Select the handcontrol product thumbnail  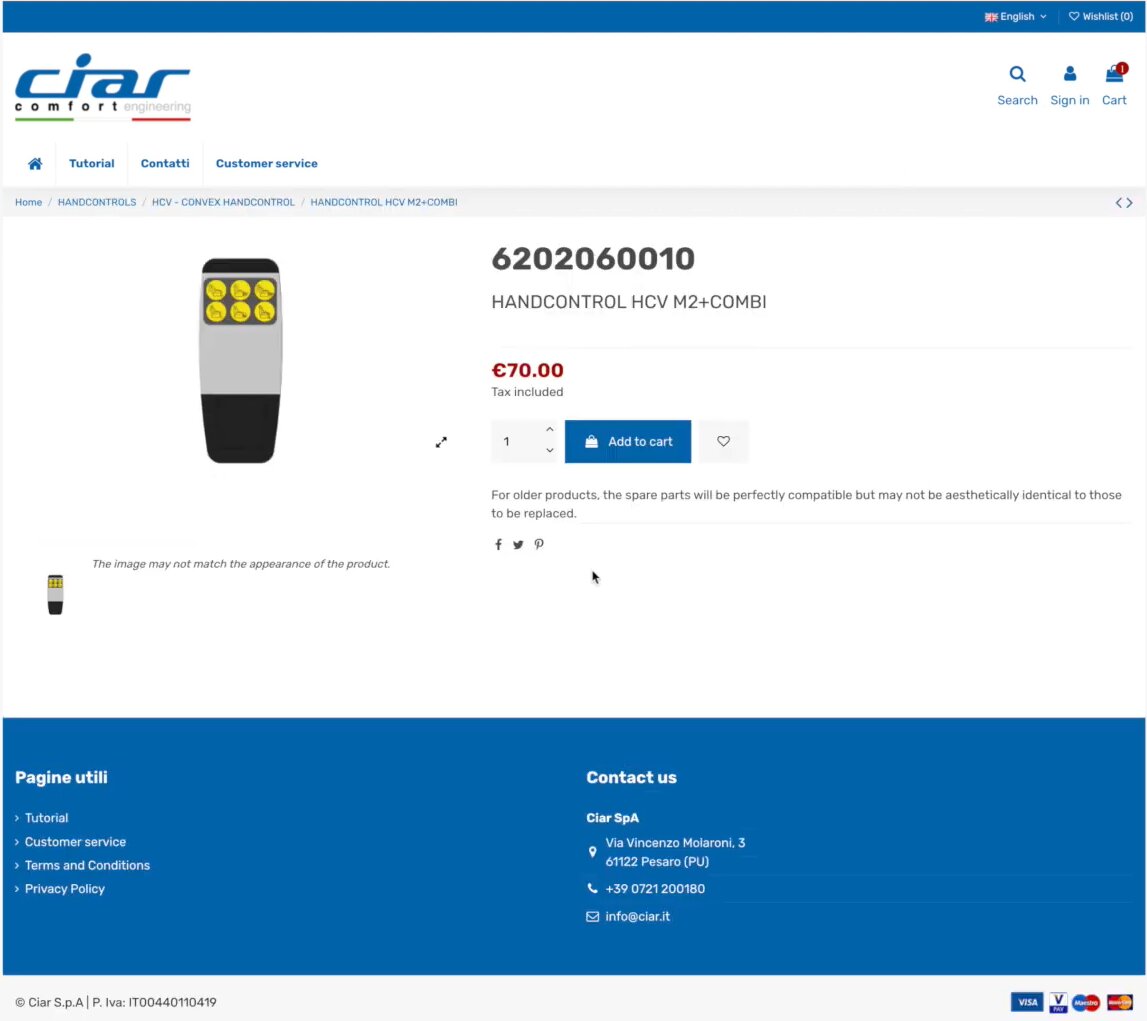(56, 594)
